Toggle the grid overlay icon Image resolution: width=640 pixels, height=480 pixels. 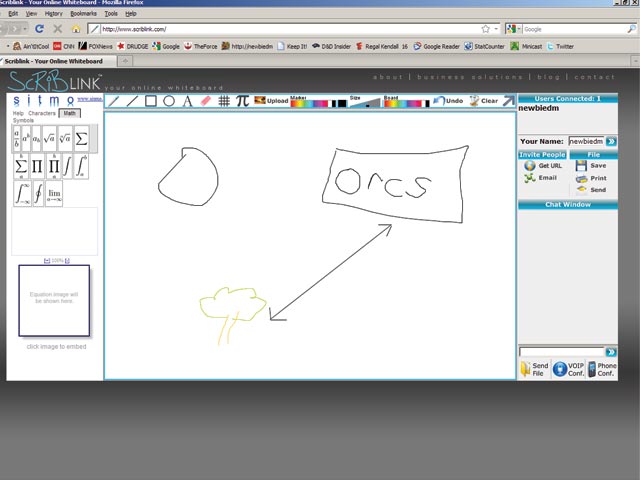pos(225,101)
